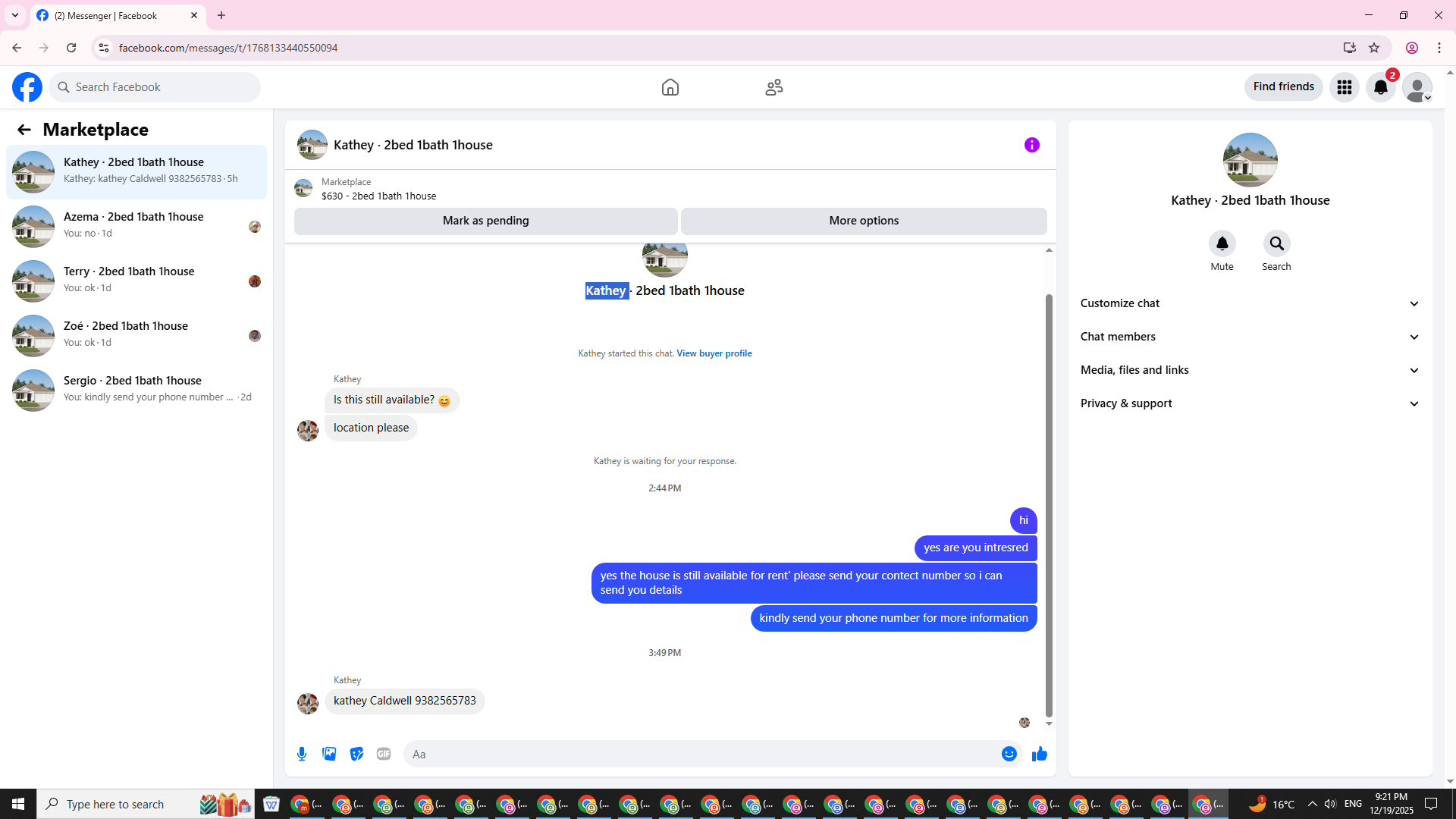Click the voice clip microphone icon
1456x819 pixels.
click(302, 754)
